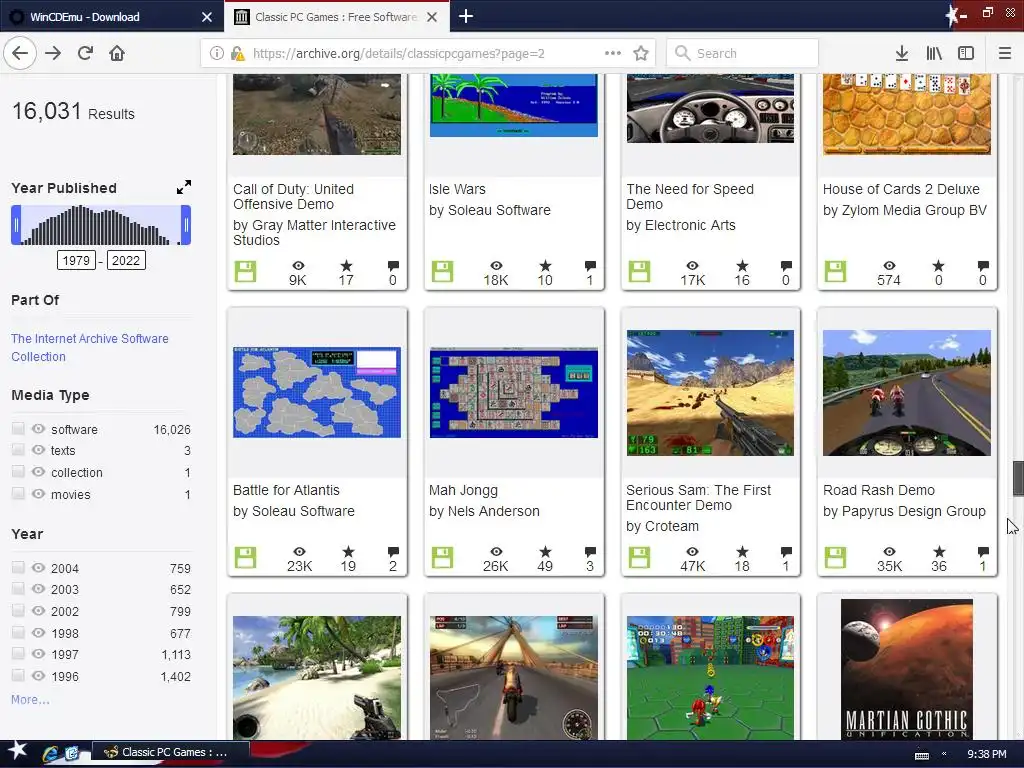Screen dimensions: 1024x768
Task: Click the floppy disk icon on Isle Wars
Action: (442, 271)
